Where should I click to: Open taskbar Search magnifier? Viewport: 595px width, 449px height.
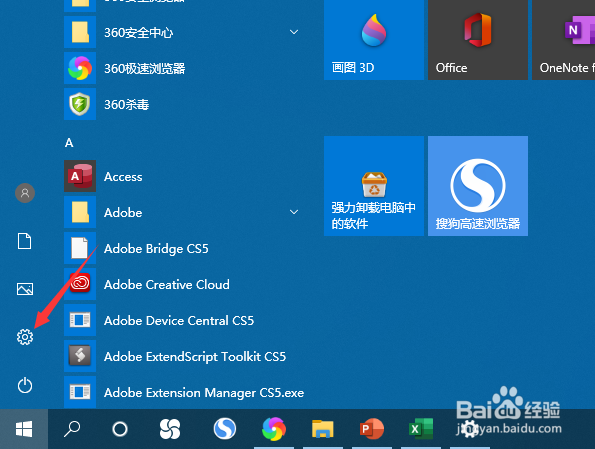click(72, 429)
